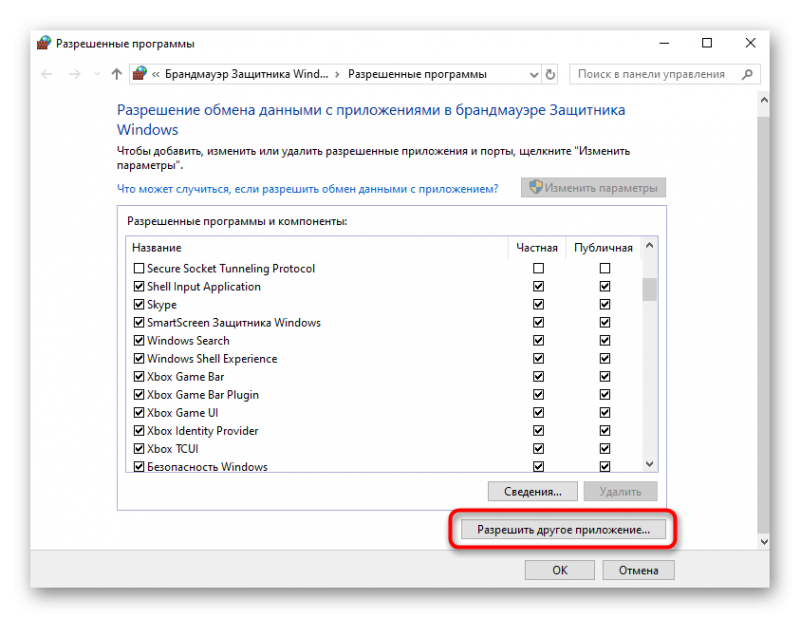The width and height of the screenshot is (800, 618).
Task: Maximize the Разрешенные программы window
Action: pyautogui.click(x=707, y=43)
